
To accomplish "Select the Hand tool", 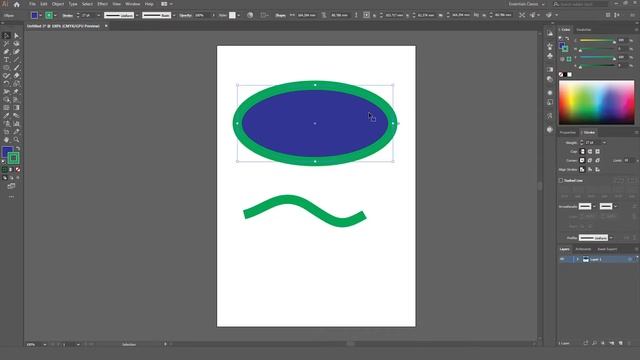I will [x=6, y=140].
